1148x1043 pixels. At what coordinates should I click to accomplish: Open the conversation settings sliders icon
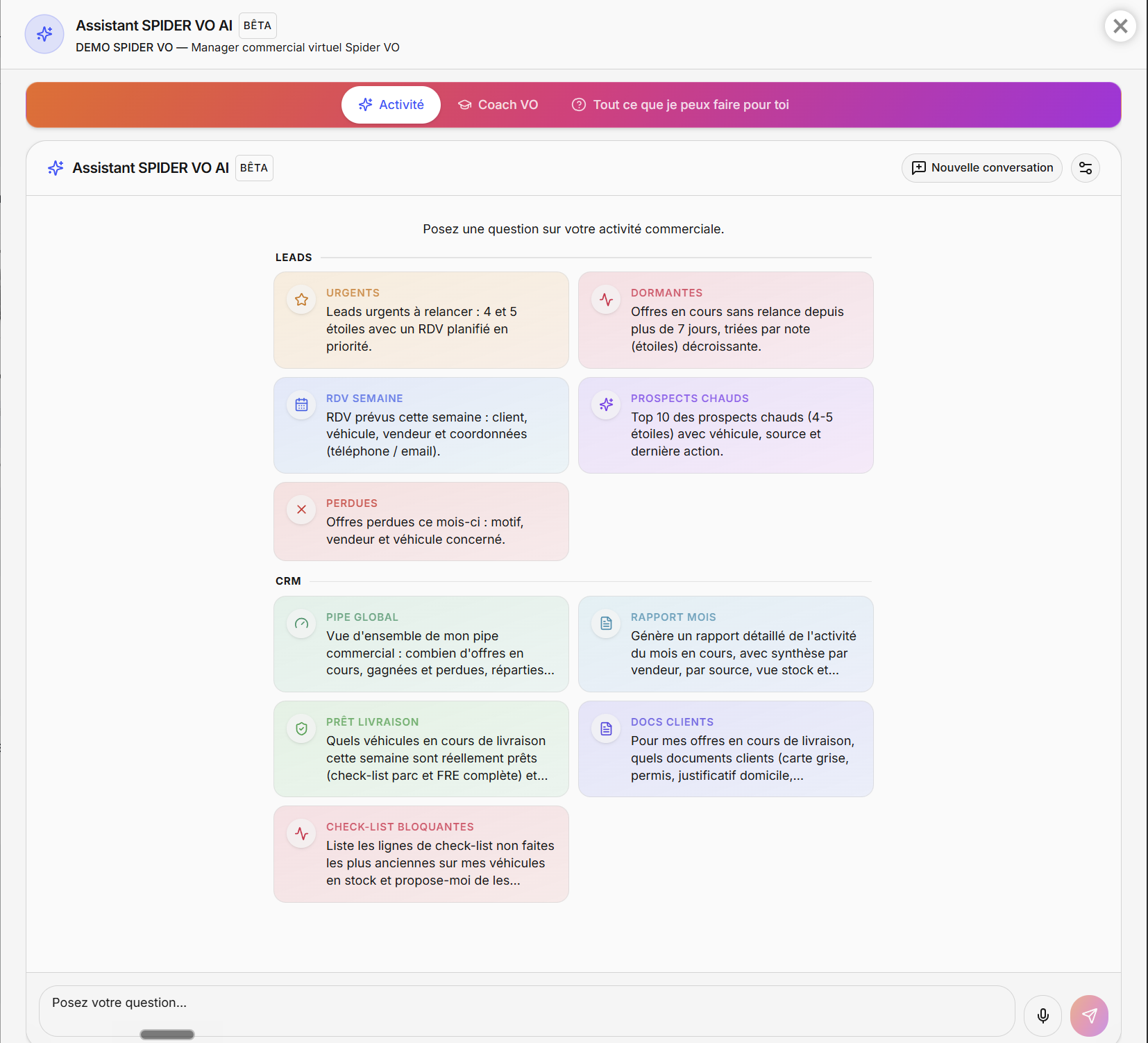1086,168
